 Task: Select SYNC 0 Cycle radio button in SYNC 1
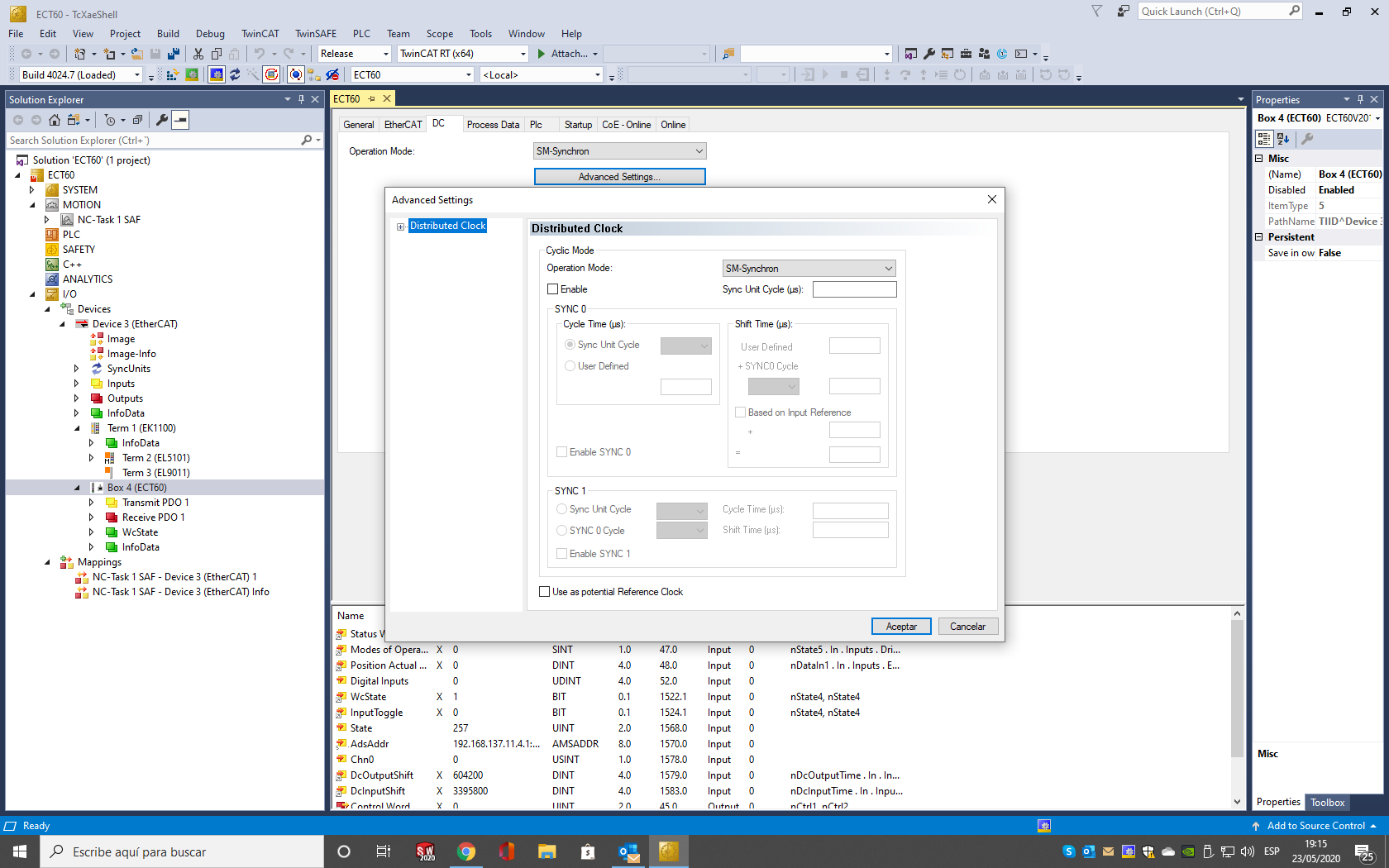pos(561,531)
